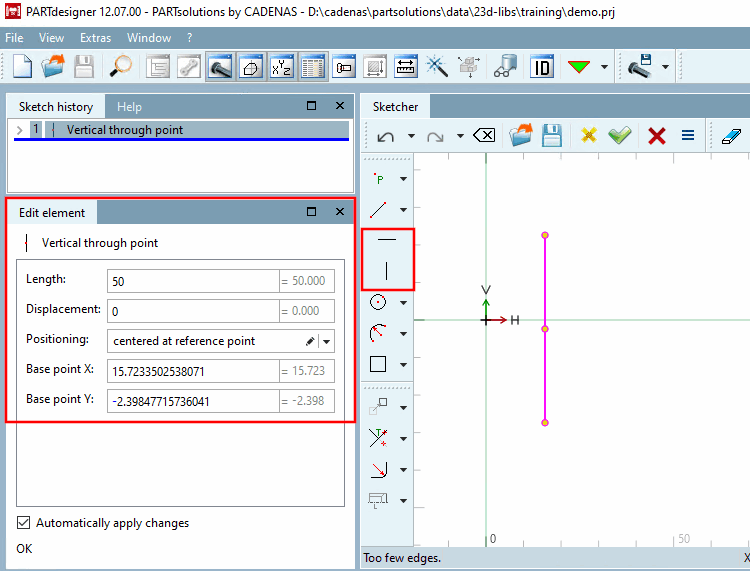Open the blue hamburger menu icon
The image size is (750, 571).
tap(688, 136)
